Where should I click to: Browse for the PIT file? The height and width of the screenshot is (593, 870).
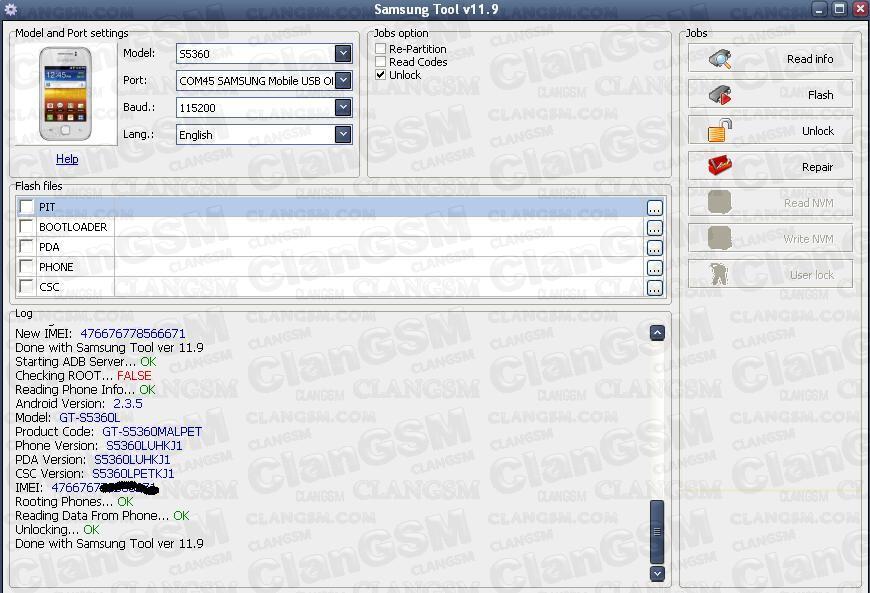[655, 208]
